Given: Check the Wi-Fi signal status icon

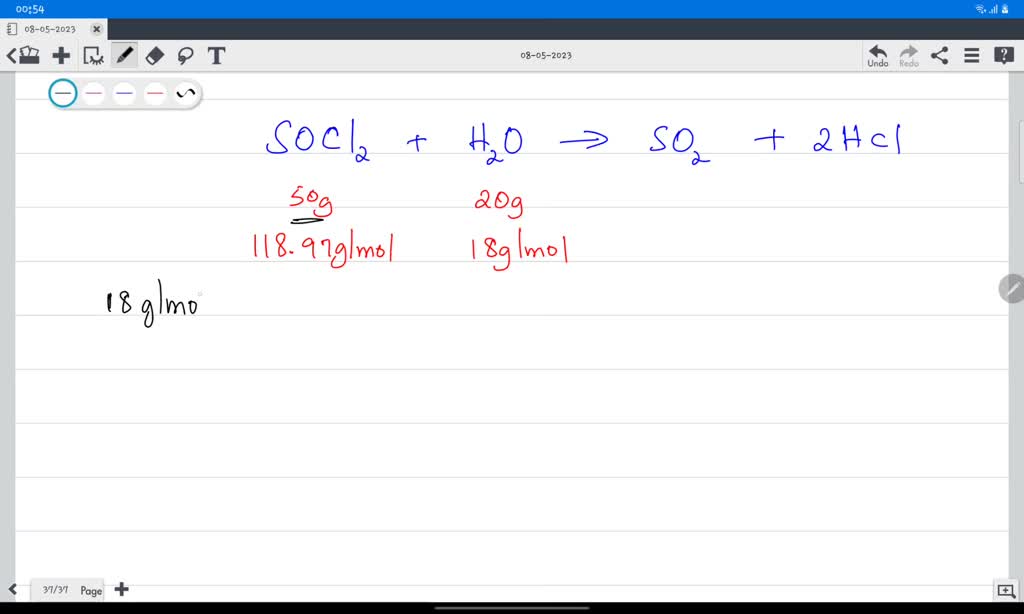Looking at the screenshot, I should [980, 9].
